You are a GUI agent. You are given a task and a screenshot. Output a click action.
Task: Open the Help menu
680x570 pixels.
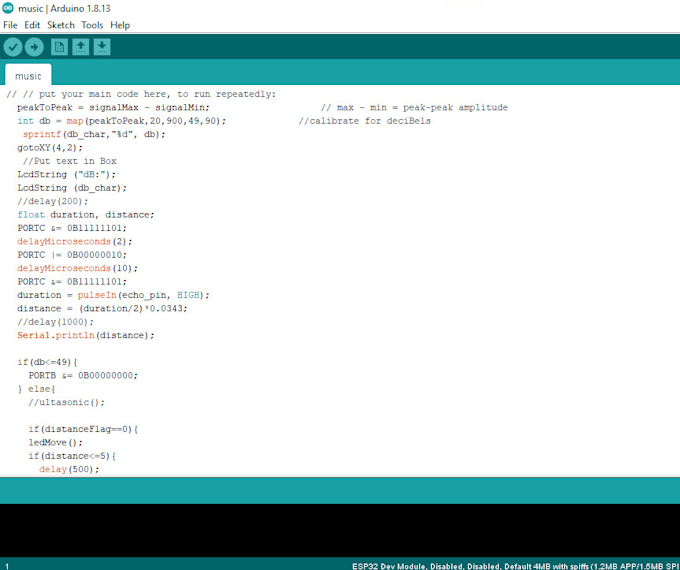coord(120,25)
